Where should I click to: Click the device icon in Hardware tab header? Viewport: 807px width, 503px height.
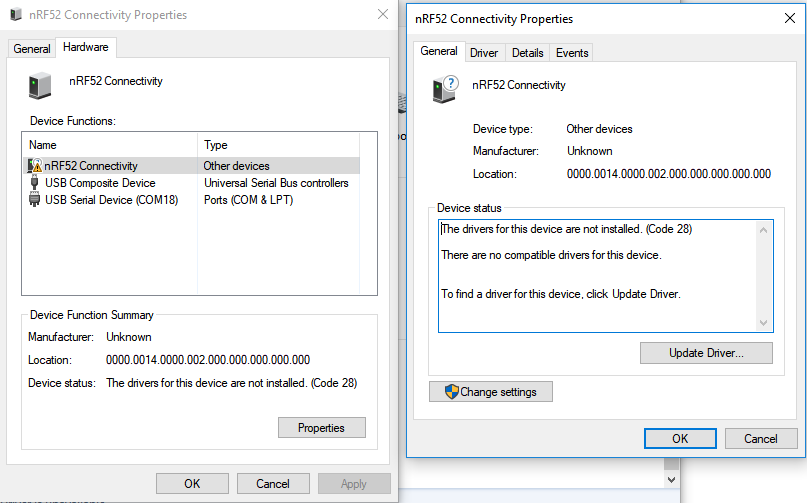point(40,85)
